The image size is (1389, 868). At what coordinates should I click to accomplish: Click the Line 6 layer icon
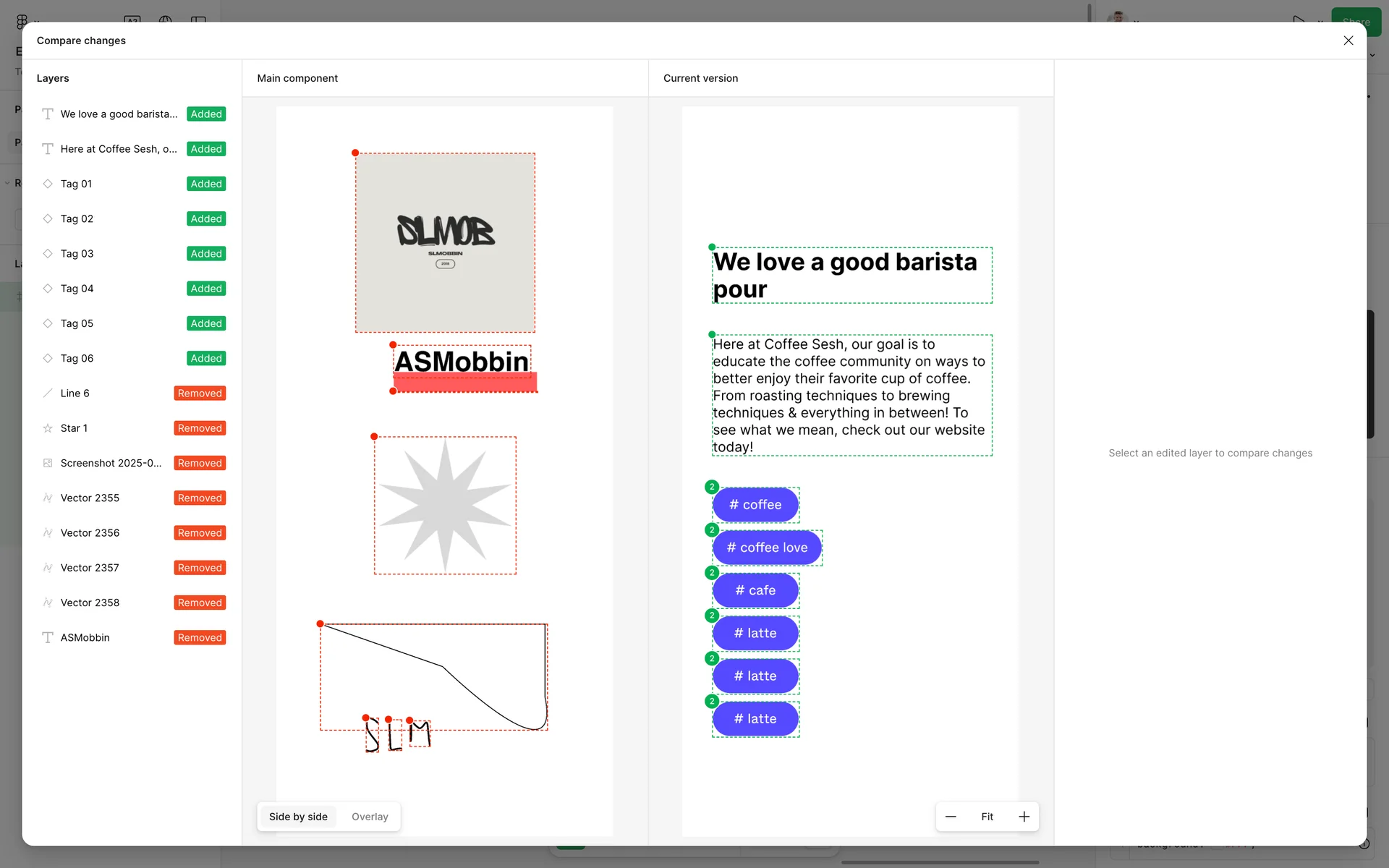click(48, 393)
